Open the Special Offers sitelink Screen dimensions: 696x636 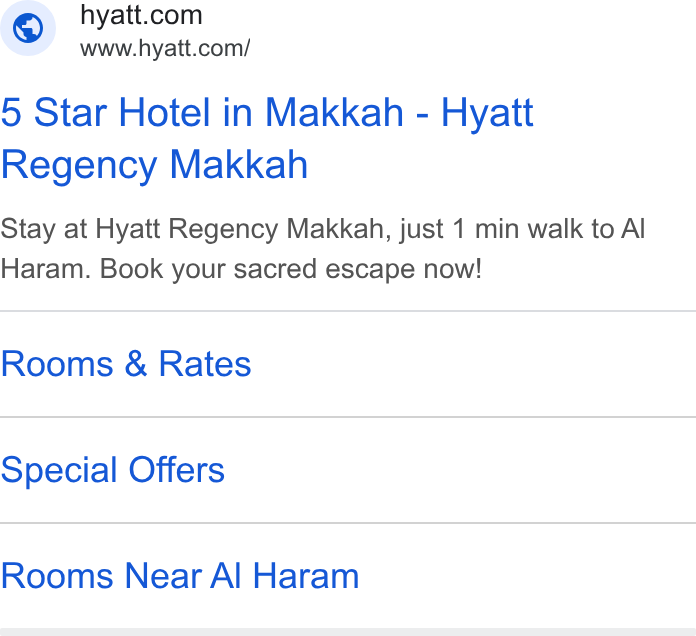coord(113,470)
